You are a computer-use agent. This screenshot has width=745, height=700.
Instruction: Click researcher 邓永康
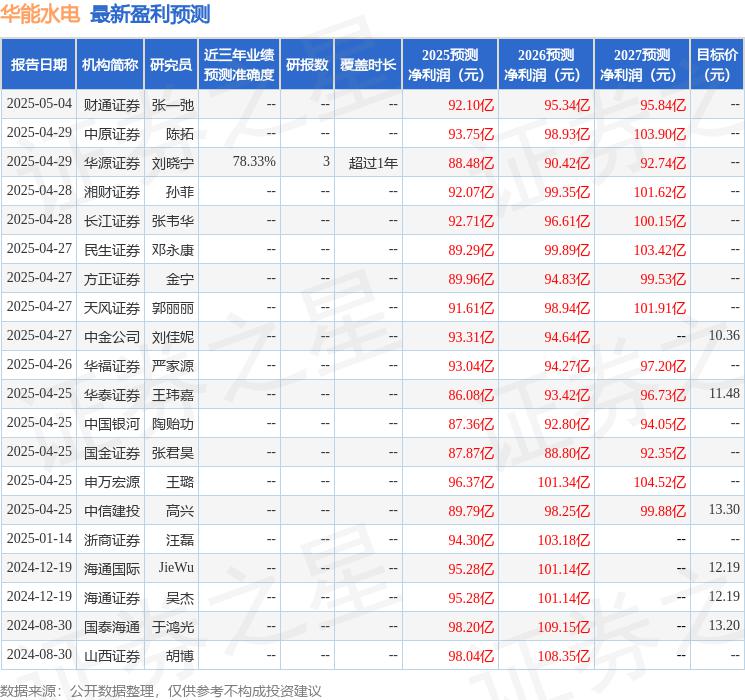coord(172,250)
